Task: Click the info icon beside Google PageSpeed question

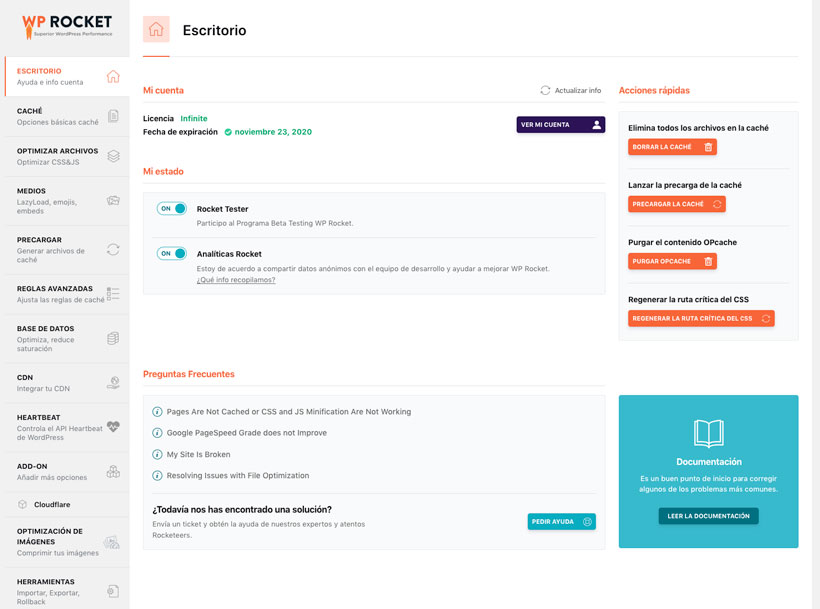Action: pos(157,433)
